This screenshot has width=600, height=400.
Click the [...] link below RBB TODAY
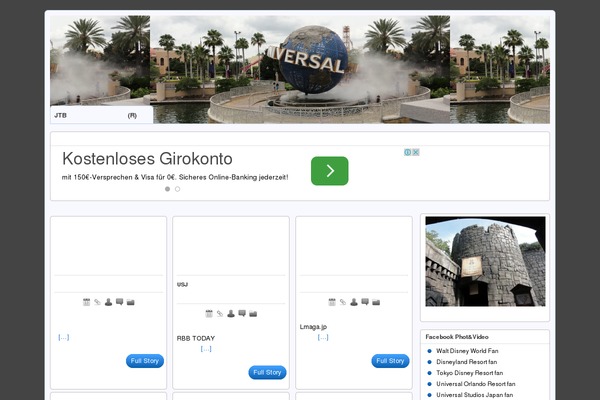coord(206,349)
